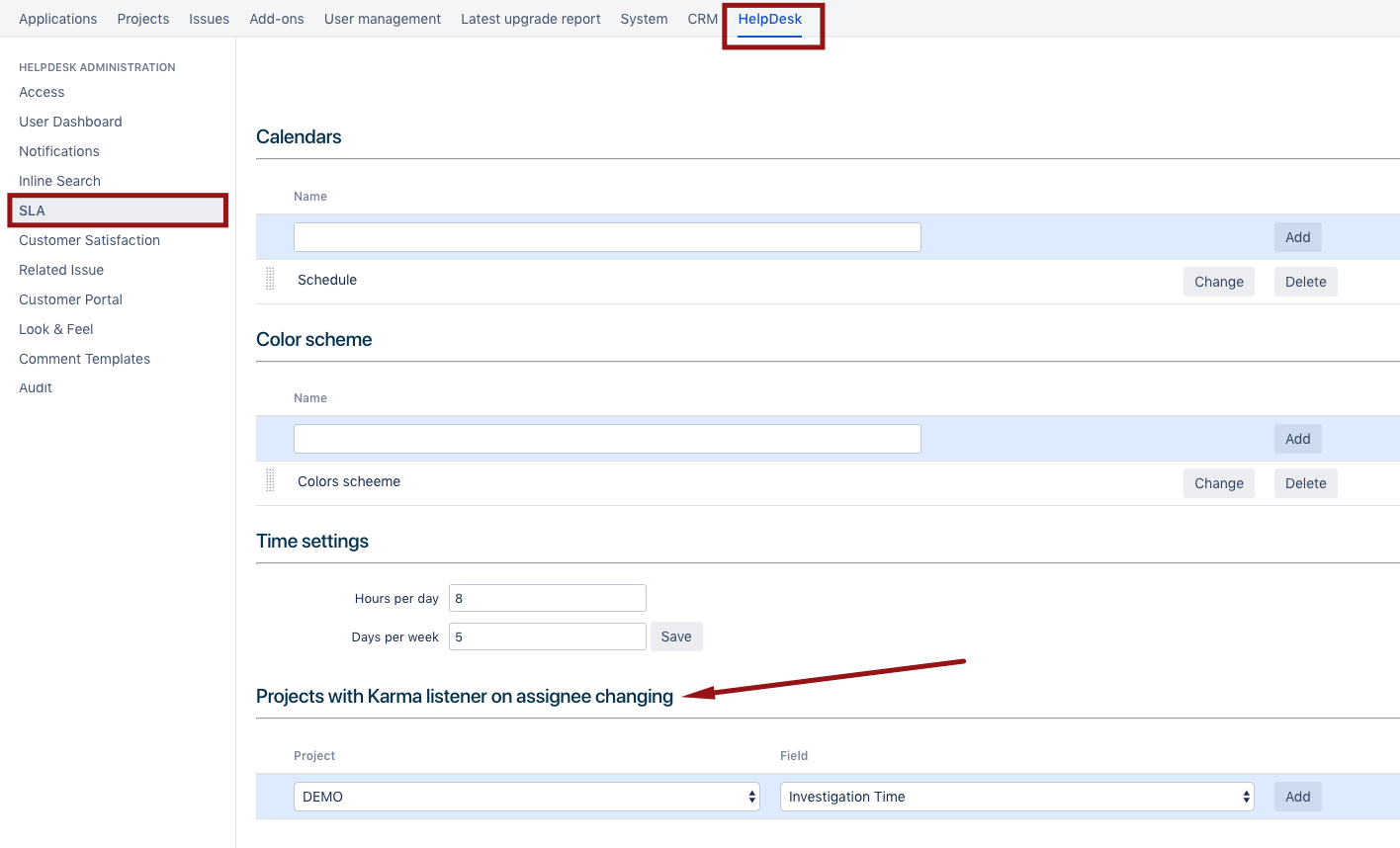Go to Customer Satisfaction settings

pyautogui.click(x=89, y=240)
